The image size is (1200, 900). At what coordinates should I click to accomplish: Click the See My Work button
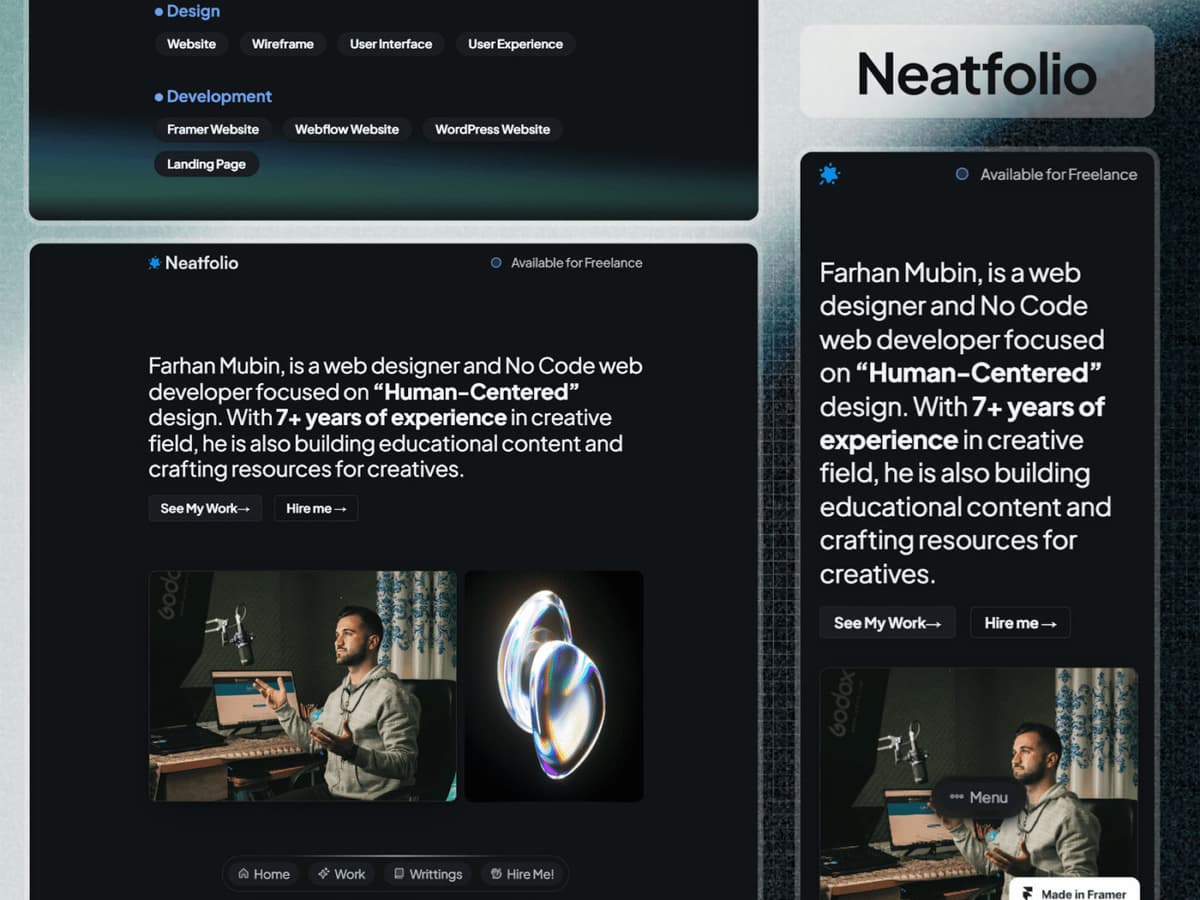pos(204,508)
